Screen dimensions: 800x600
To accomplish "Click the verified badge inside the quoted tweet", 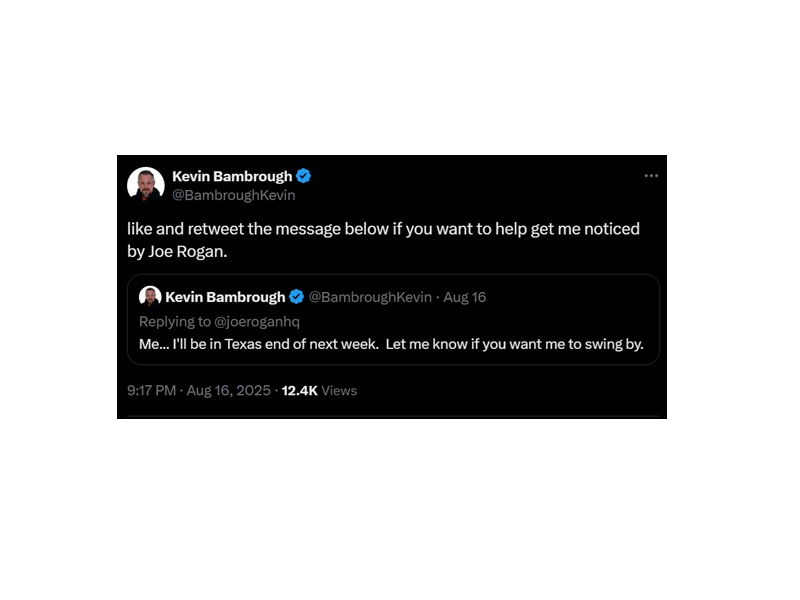I will coord(296,296).
